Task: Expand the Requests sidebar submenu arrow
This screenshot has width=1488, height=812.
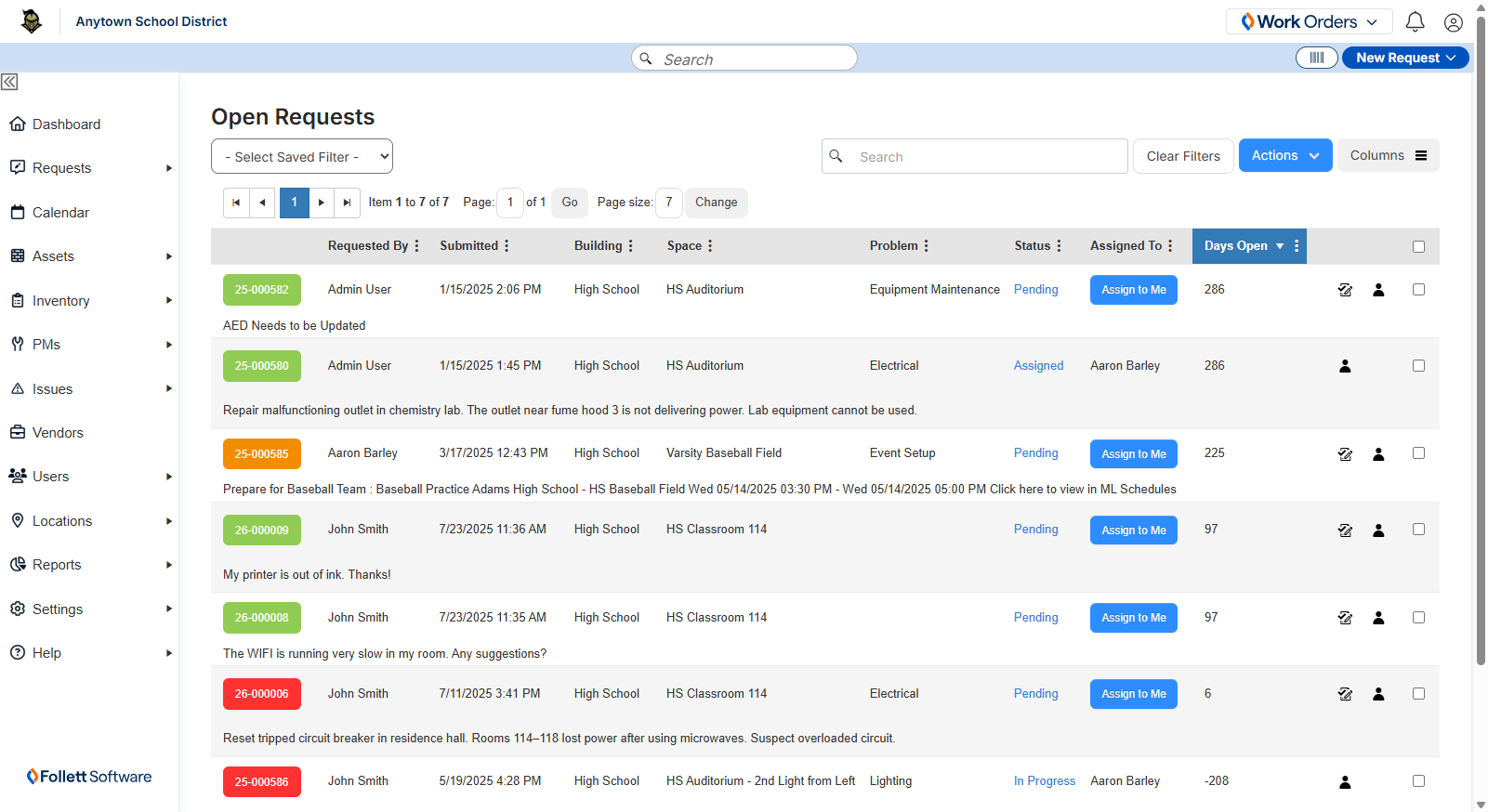Action: coord(169,168)
